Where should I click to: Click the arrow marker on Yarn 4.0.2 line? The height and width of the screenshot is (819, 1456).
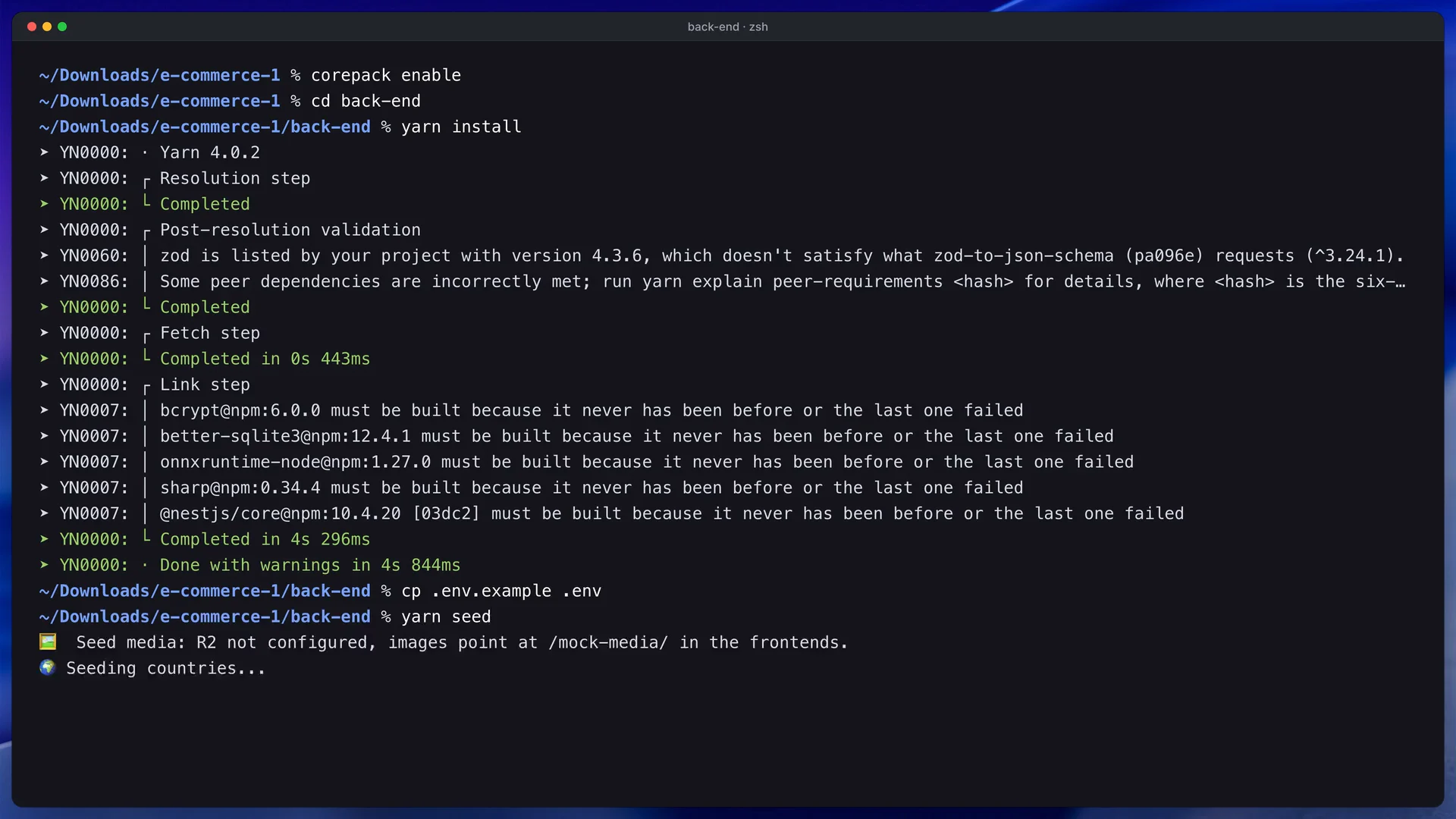(44, 152)
